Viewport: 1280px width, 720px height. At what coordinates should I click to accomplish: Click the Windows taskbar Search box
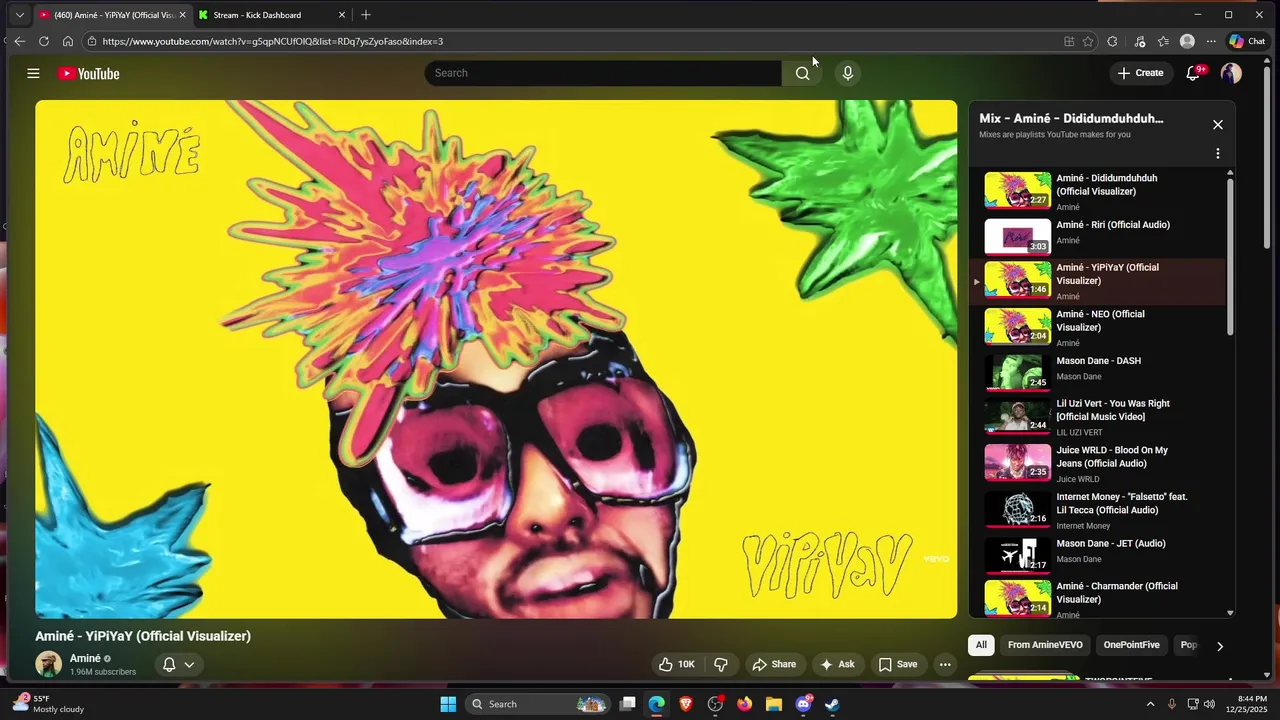pos(538,704)
